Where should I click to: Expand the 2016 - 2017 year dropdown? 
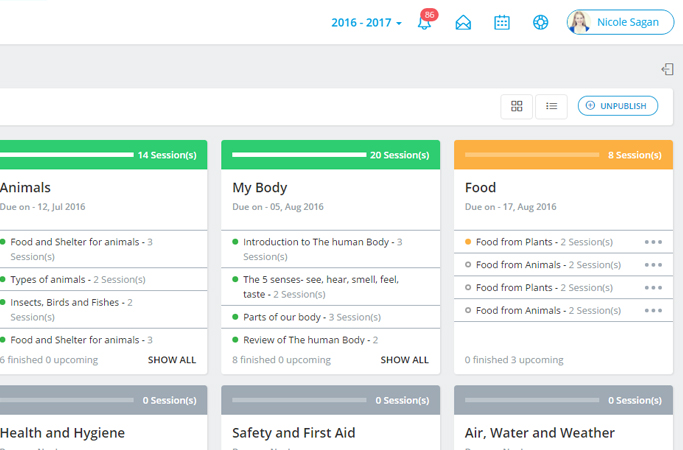[x=366, y=22]
